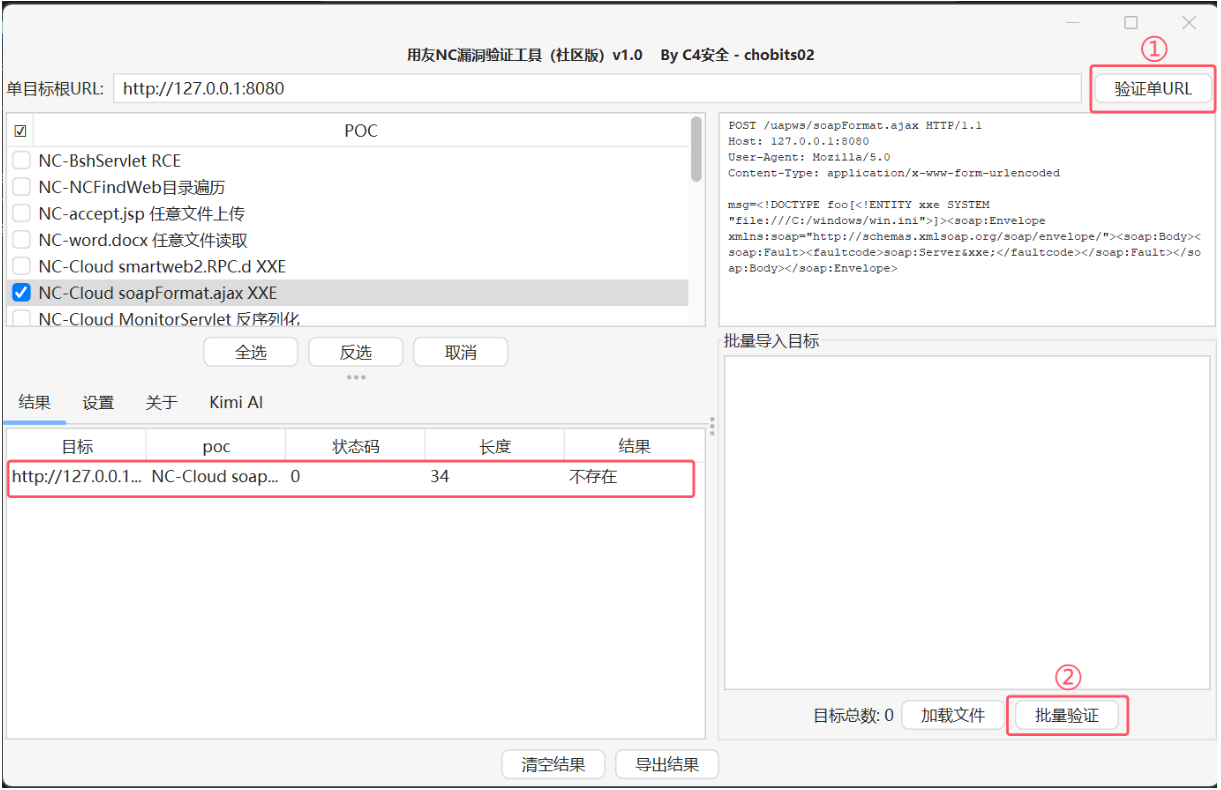Image resolution: width=1221 pixels, height=790 pixels.
Task: Click the 加载文件 button
Action: tap(953, 715)
